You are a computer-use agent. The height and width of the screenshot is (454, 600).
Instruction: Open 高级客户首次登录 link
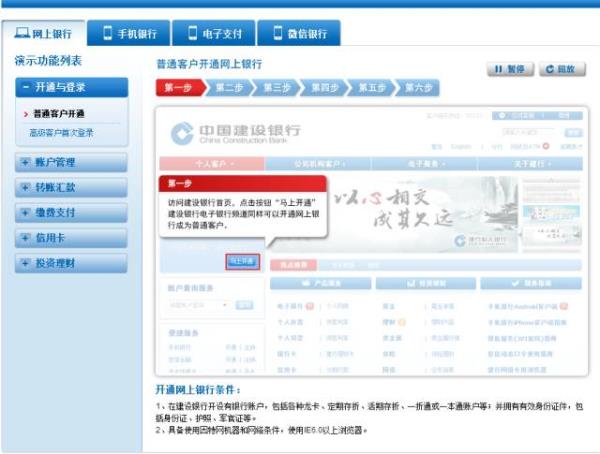pyautogui.click(x=62, y=132)
